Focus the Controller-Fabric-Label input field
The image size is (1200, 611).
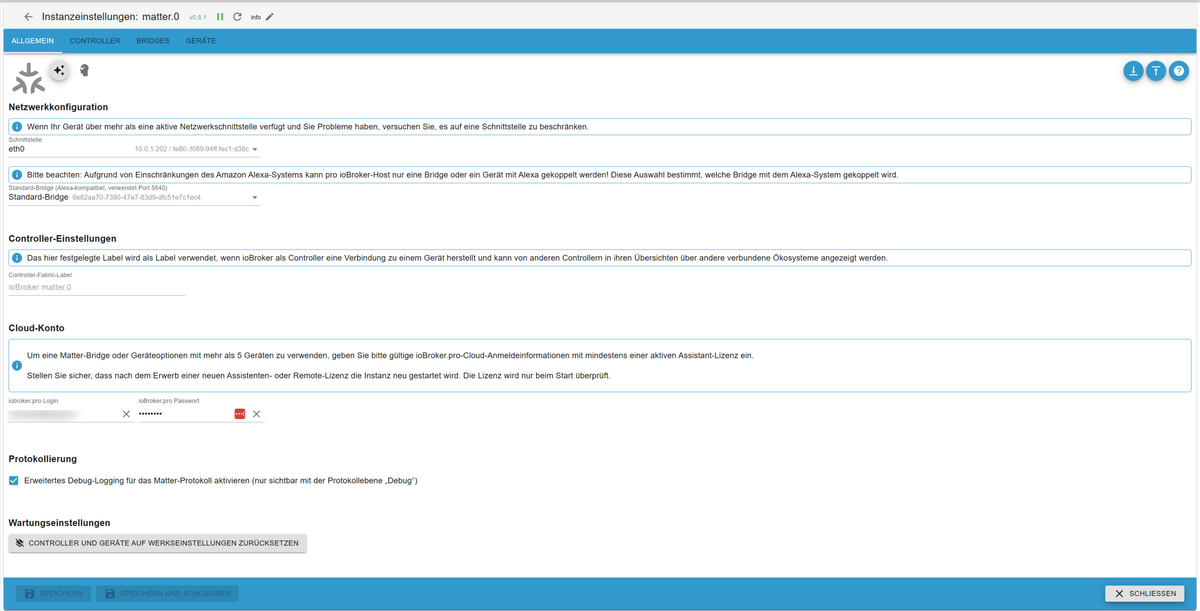click(x=97, y=288)
